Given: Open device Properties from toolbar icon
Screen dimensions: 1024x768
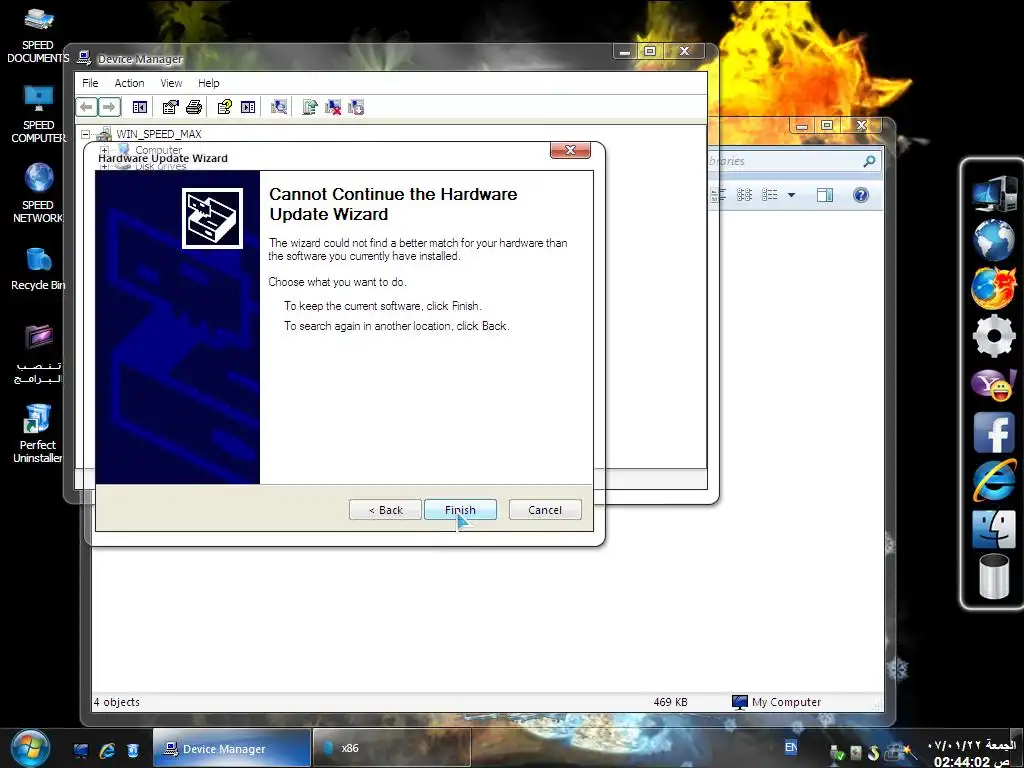Looking at the screenshot, I should pos(170,107).
